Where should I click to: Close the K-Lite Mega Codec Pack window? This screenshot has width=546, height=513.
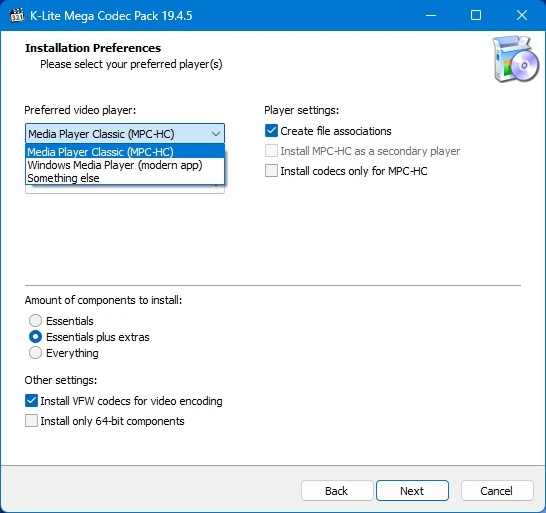[x=522, y=15]
